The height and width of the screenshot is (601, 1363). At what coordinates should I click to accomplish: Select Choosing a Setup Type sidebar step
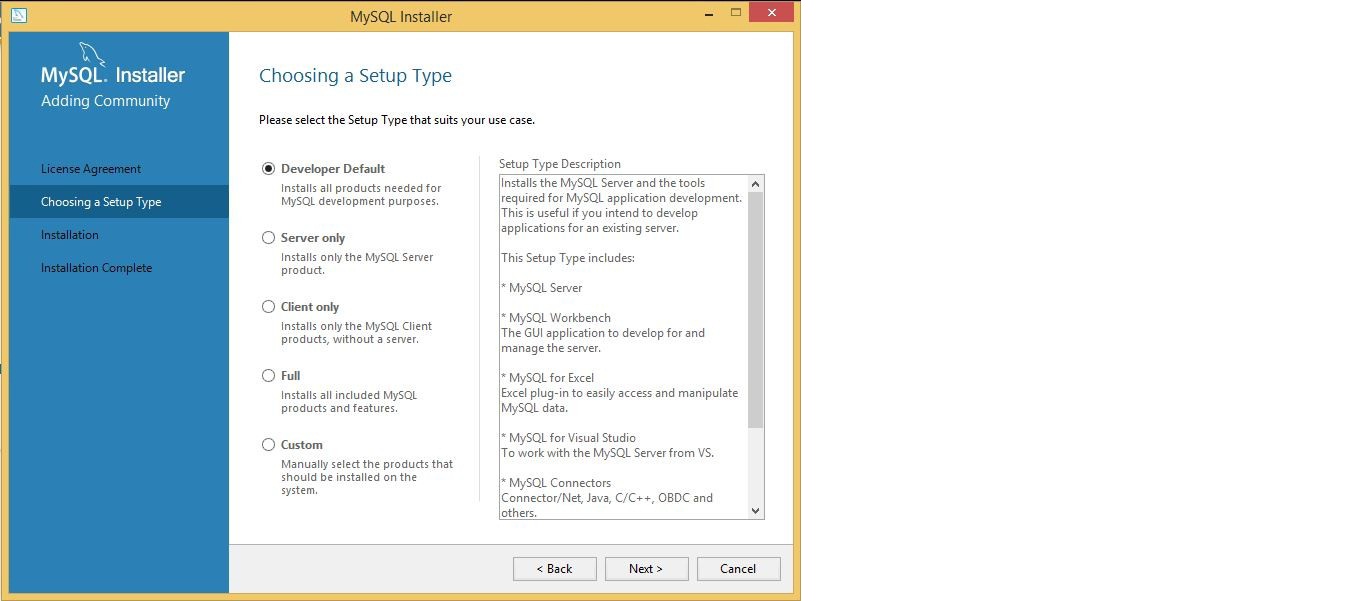pos(101,202)
